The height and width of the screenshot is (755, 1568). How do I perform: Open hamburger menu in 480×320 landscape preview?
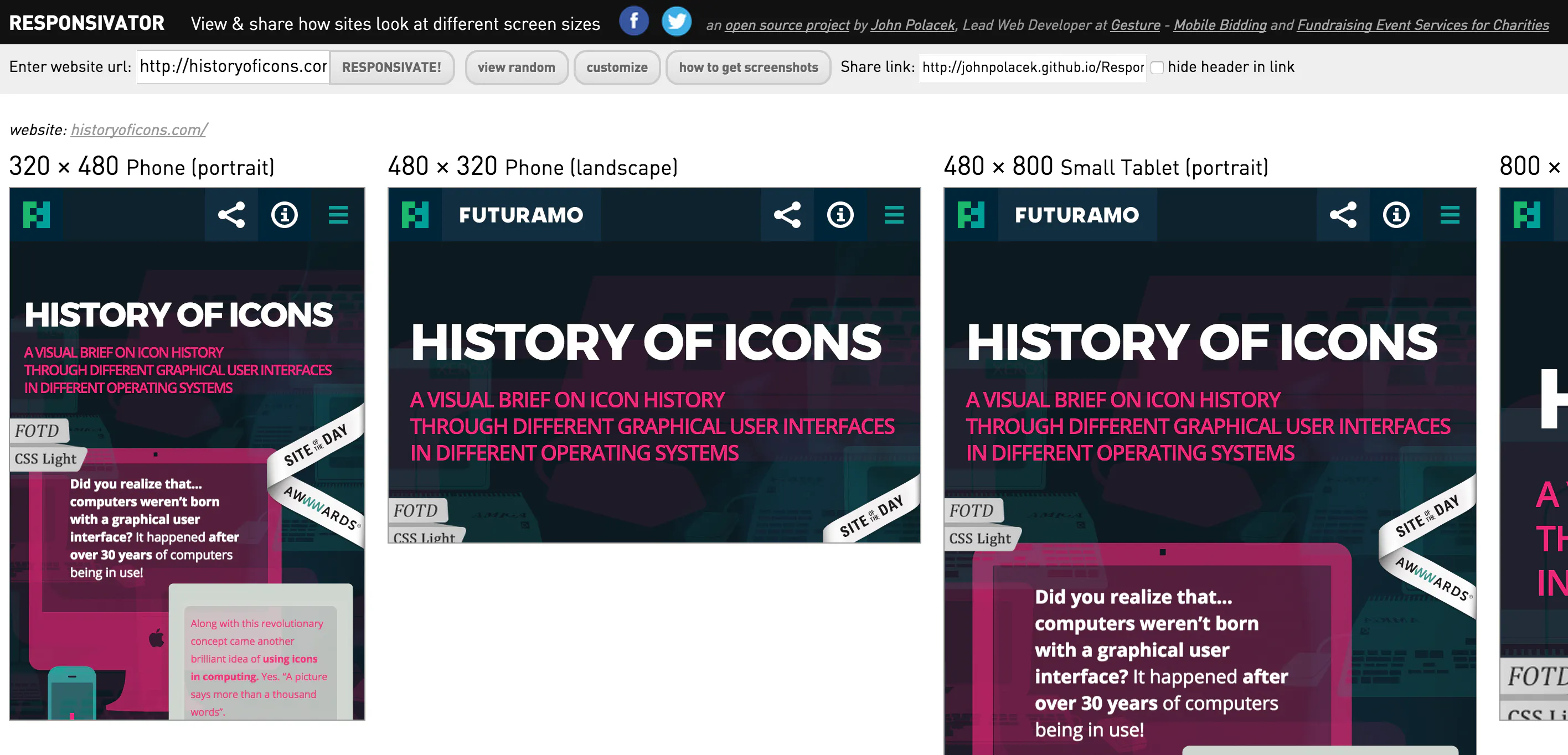click(894, 215)
